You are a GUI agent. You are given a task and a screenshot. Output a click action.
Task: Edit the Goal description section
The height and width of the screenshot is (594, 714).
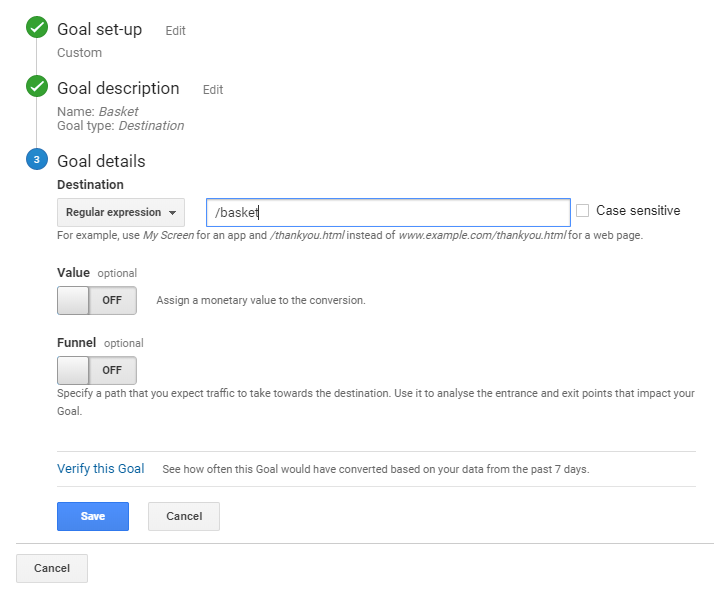213,90
